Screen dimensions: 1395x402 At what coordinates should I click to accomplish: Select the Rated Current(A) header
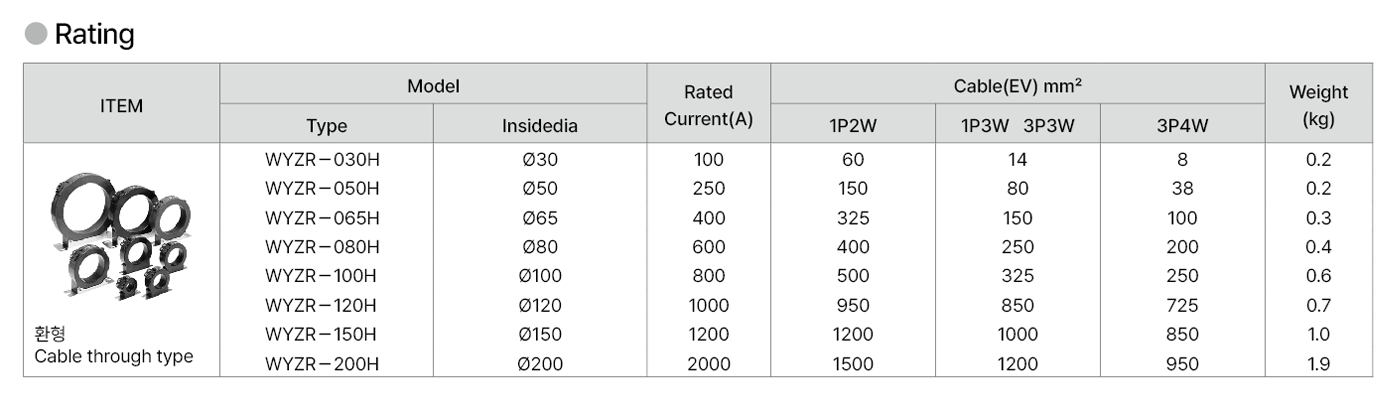coord(709,105)
